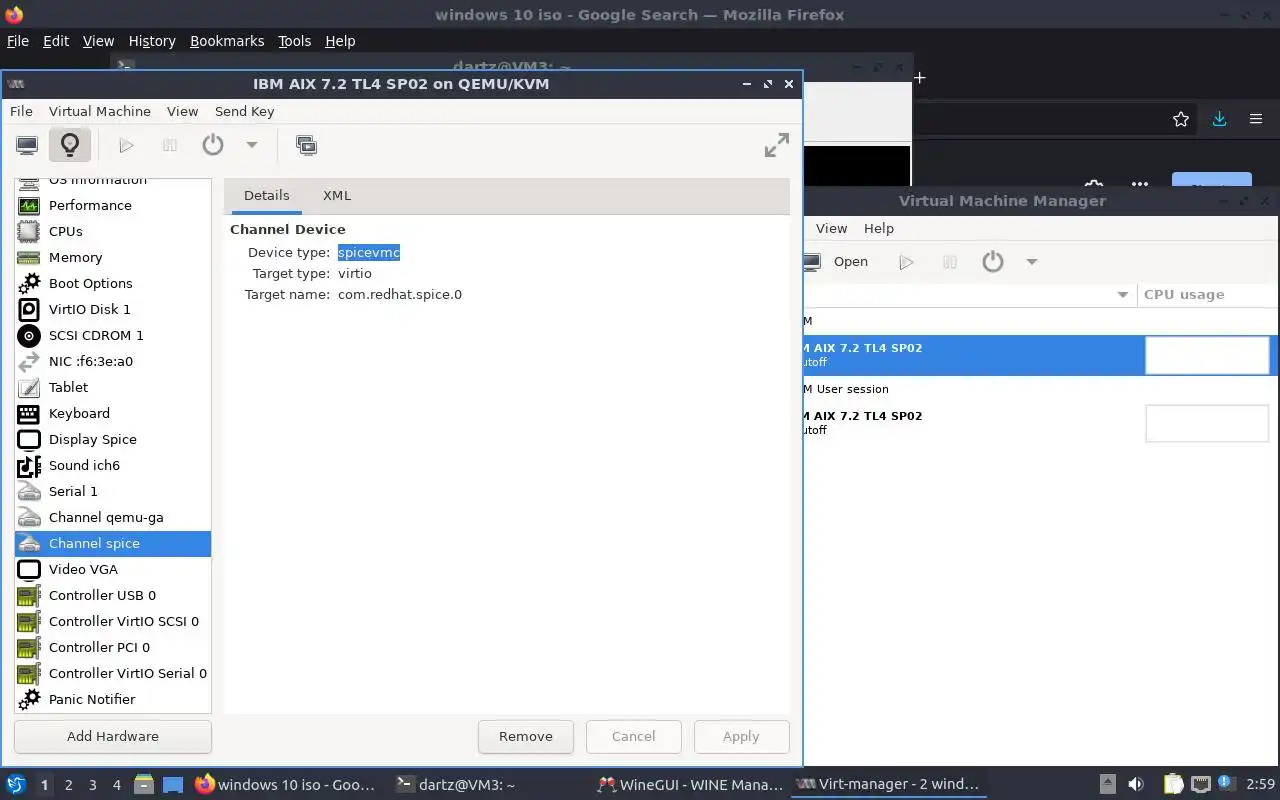This screenshot has width=1280, height=800.
Task: Select Video VGA device
Action: (x=113, y=569)
